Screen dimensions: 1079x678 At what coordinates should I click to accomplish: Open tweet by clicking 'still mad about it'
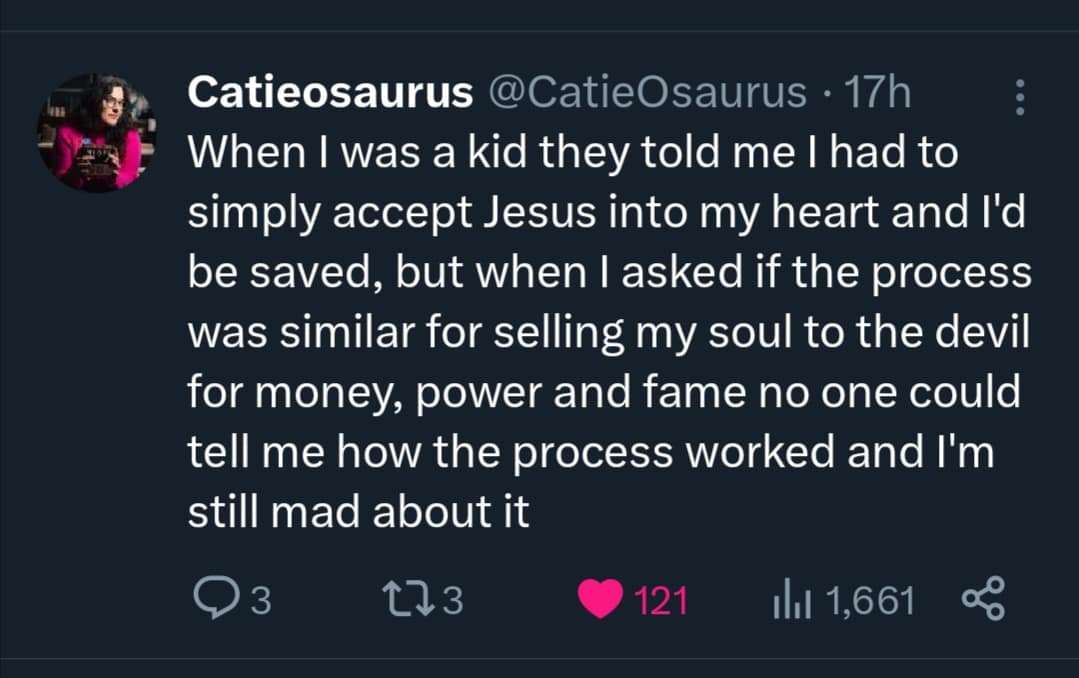coord(359,512)
